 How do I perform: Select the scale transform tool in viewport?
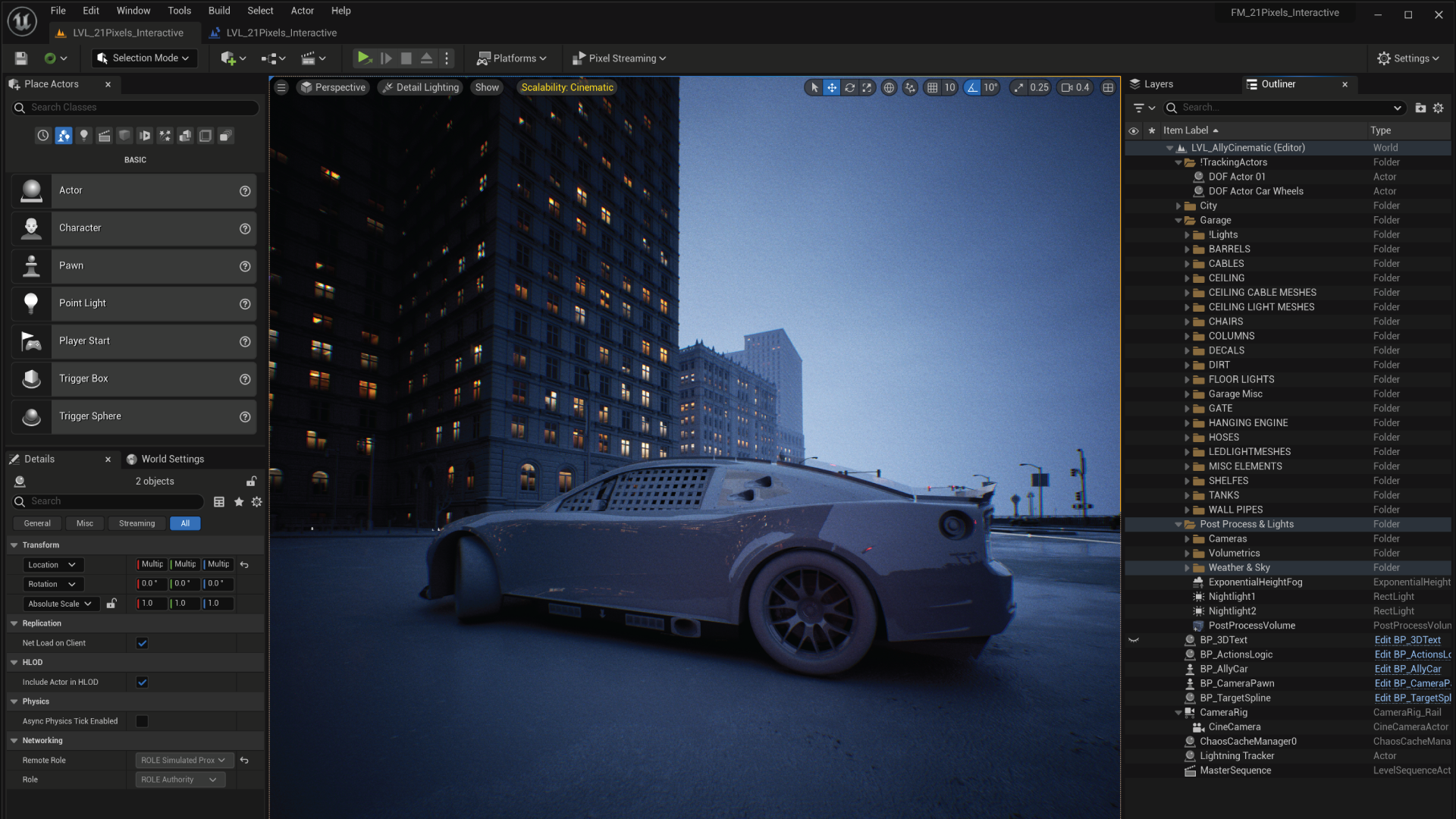[867, 88]
